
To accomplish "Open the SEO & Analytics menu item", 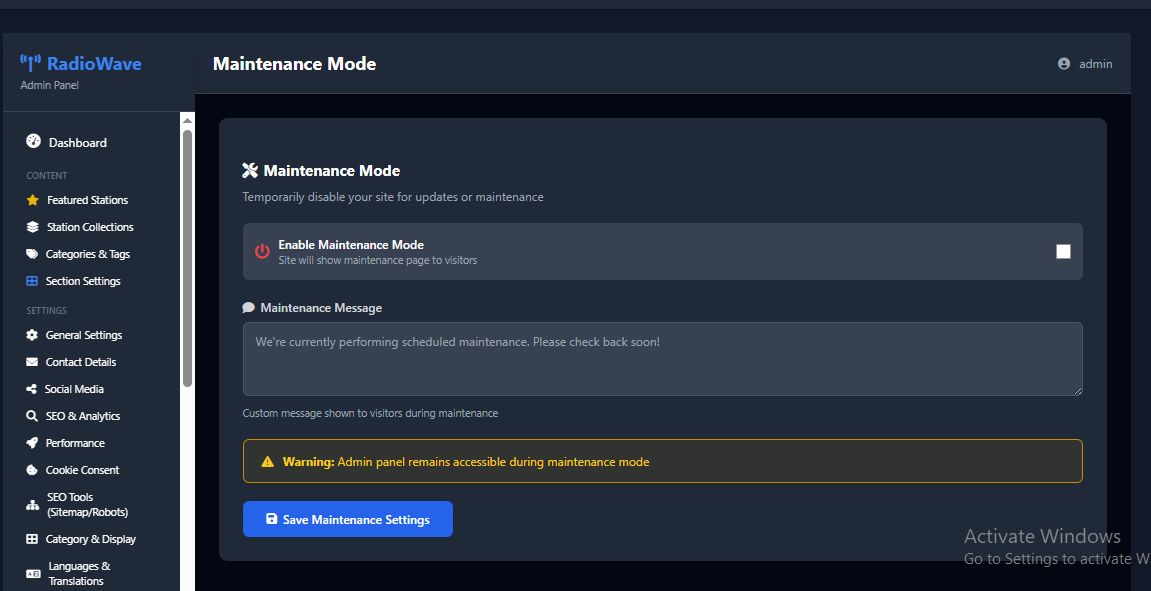I will [x=82, y=416].
